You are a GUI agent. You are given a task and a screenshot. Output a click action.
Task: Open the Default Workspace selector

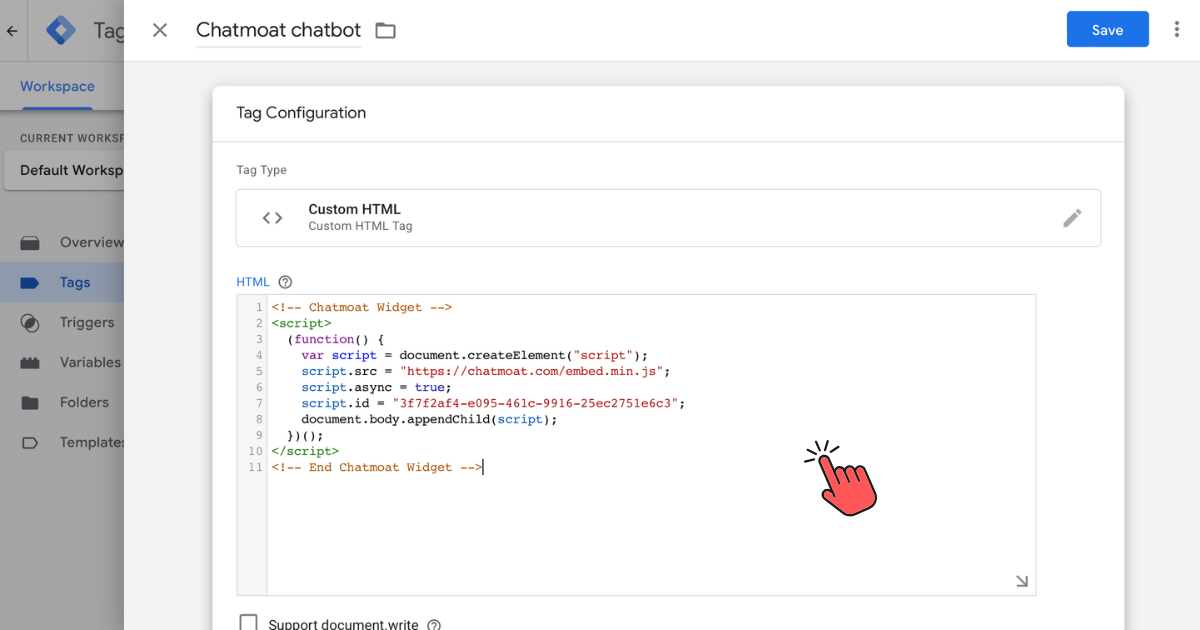tap(65, 170)
